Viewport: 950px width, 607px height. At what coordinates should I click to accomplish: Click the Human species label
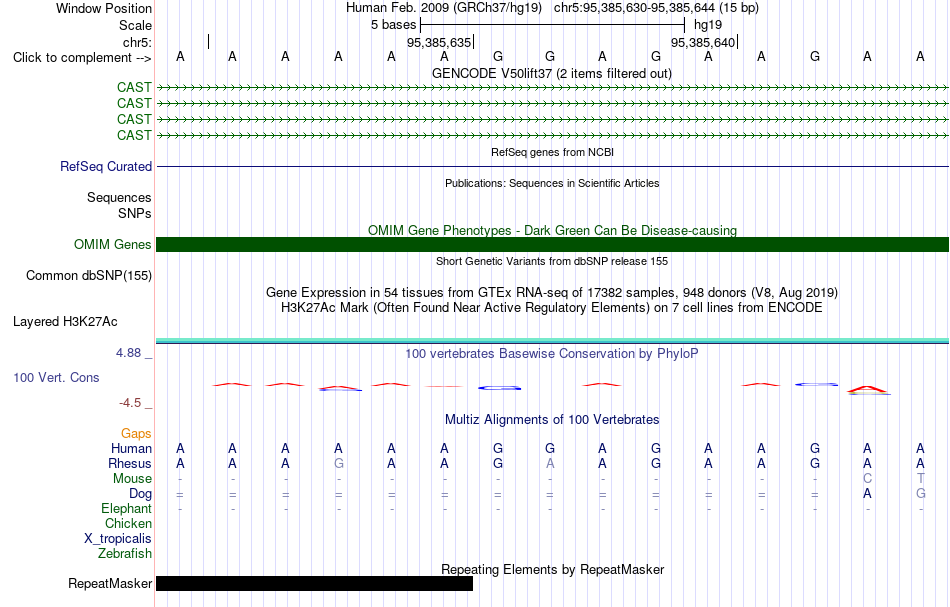tap(131, 449)
